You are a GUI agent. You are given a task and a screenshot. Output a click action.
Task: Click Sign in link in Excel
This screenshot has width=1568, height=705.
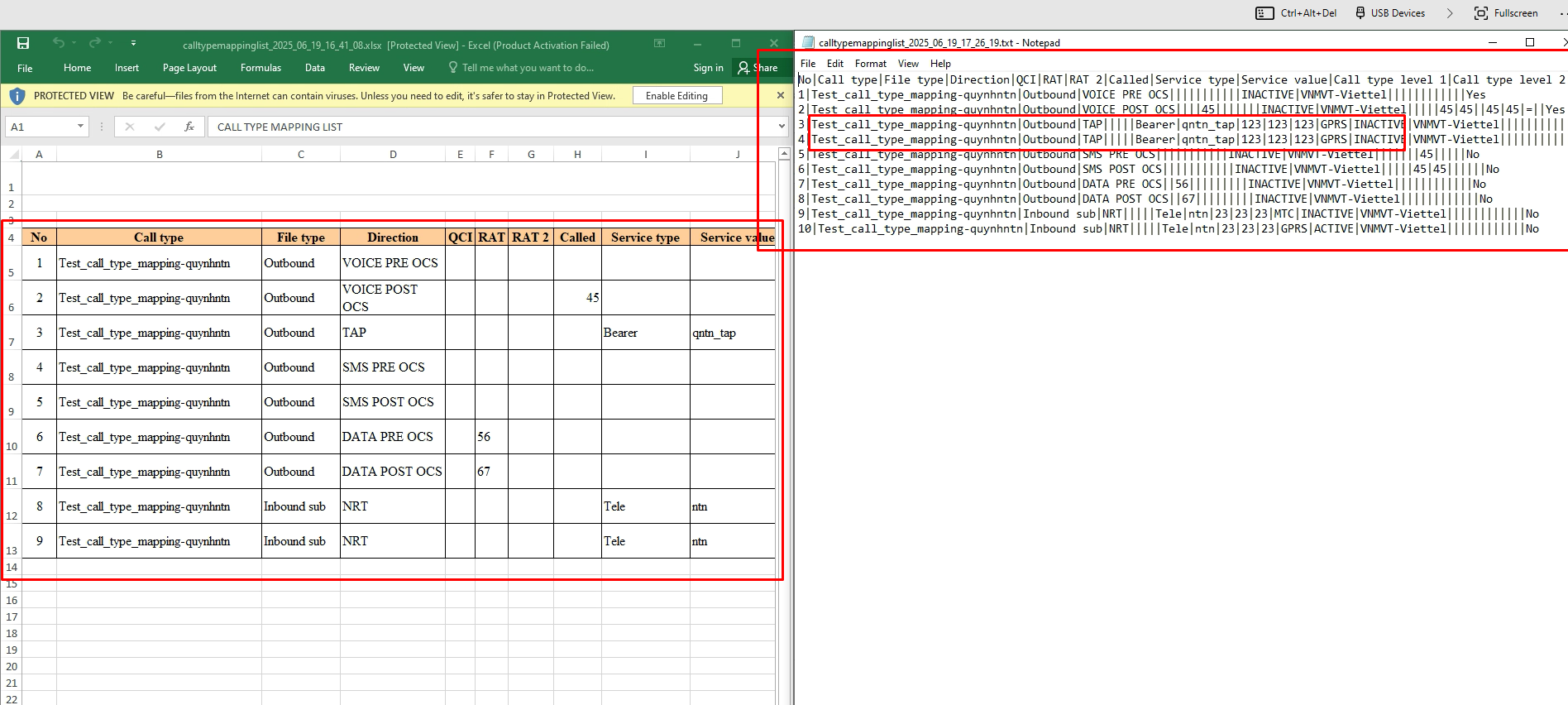tap(708, 68)
